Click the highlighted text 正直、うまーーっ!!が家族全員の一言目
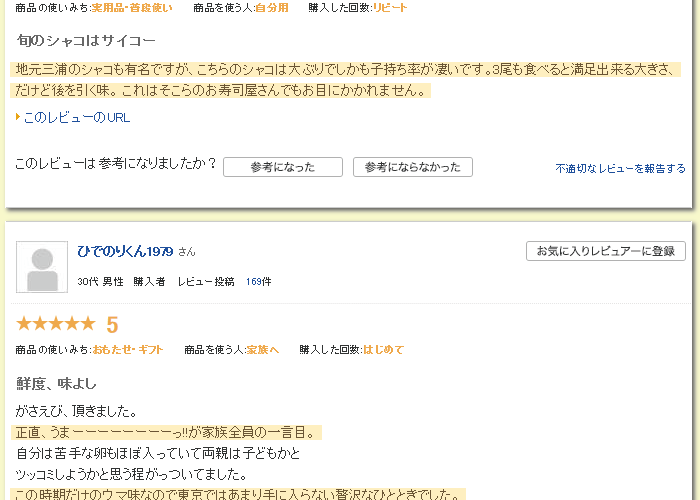Image resolution: width=700 pixels, height=500 pixels. click(166, 432)
